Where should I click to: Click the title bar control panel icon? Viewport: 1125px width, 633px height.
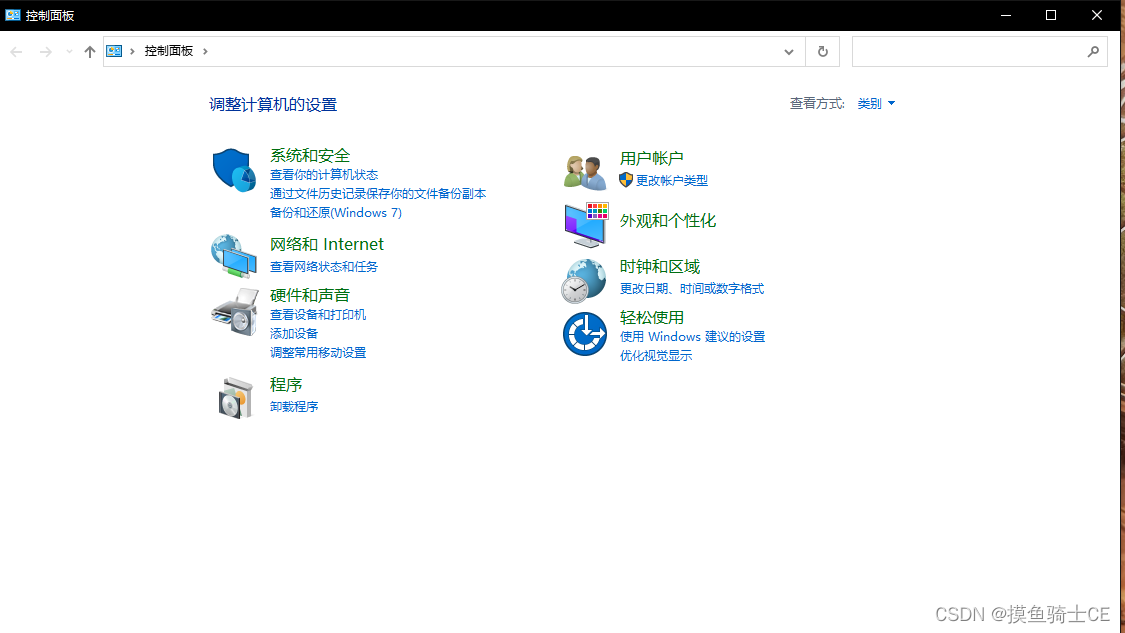(x=13, y=15)
